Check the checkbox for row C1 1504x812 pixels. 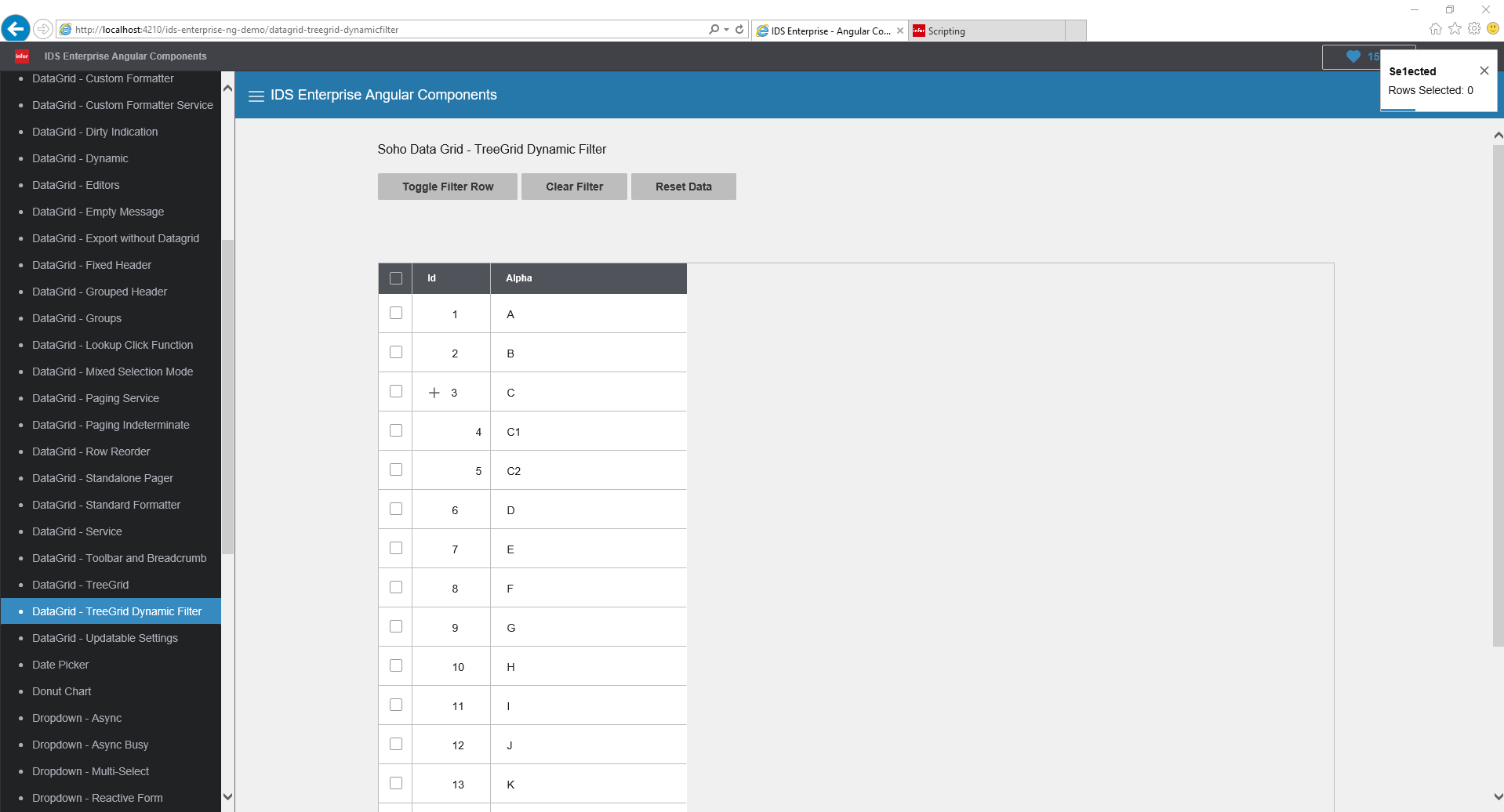[x=396, y=430]
